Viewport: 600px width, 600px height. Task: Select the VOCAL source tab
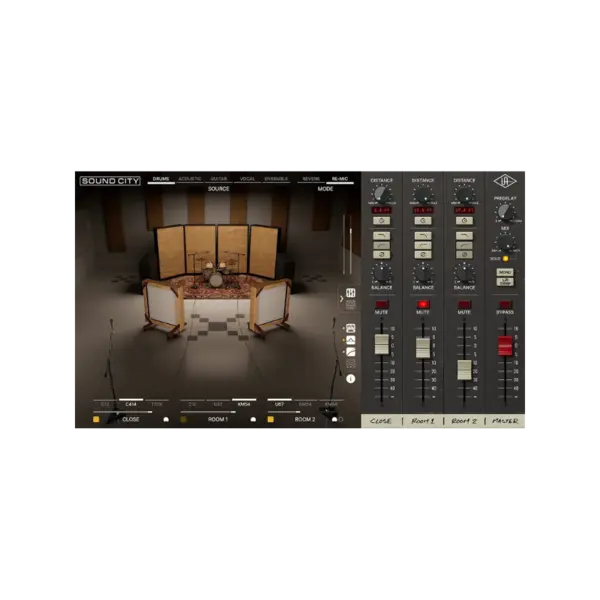(x=247, y=179)
